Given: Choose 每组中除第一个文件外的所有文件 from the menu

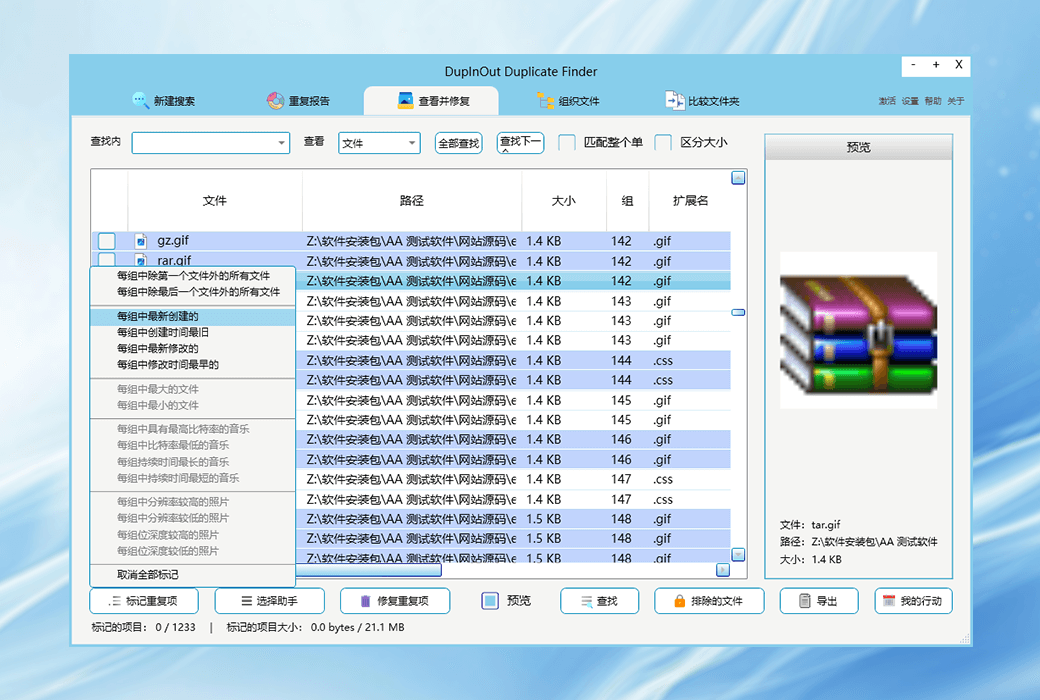Looking at the screenshot, I should 193,275.
